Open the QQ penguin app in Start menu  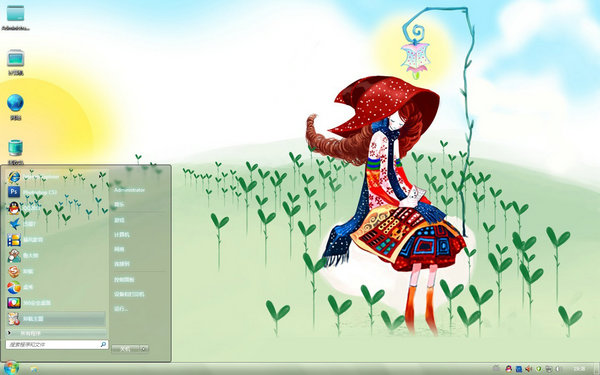pyautogui.click(x=56, y=208)
